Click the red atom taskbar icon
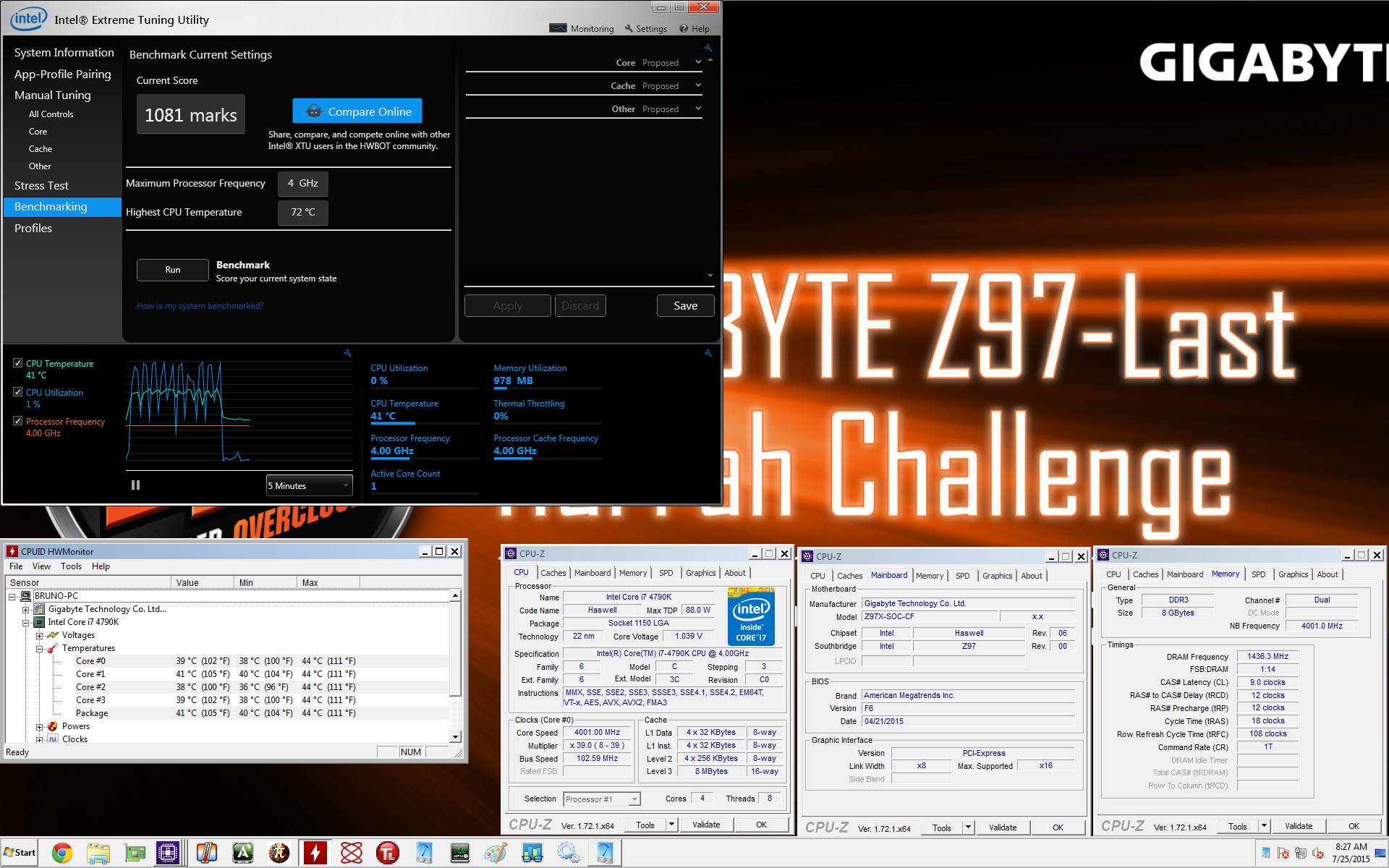 point(352,854)
